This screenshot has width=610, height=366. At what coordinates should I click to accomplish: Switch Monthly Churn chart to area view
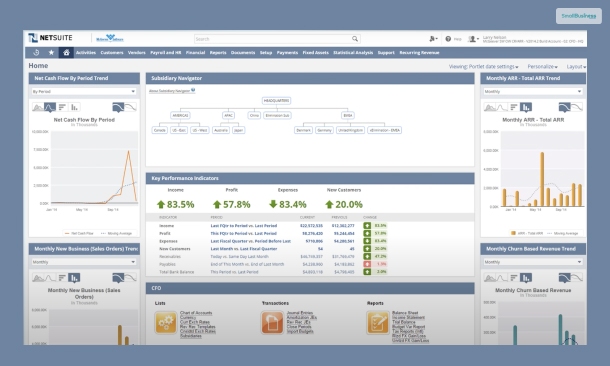click(490, 278)
